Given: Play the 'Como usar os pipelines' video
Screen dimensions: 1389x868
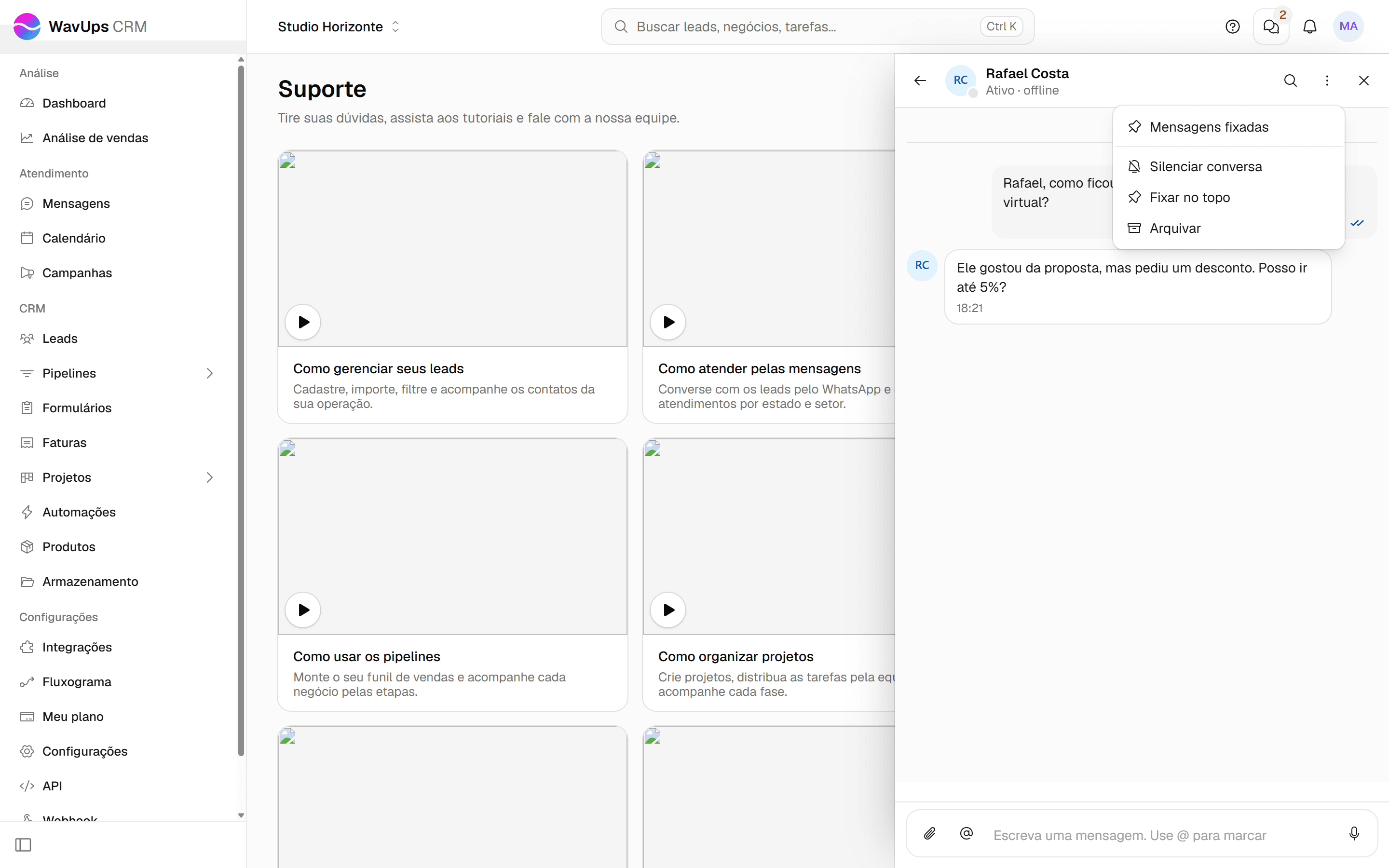Looking at the screenshot, I should [303, 610].
